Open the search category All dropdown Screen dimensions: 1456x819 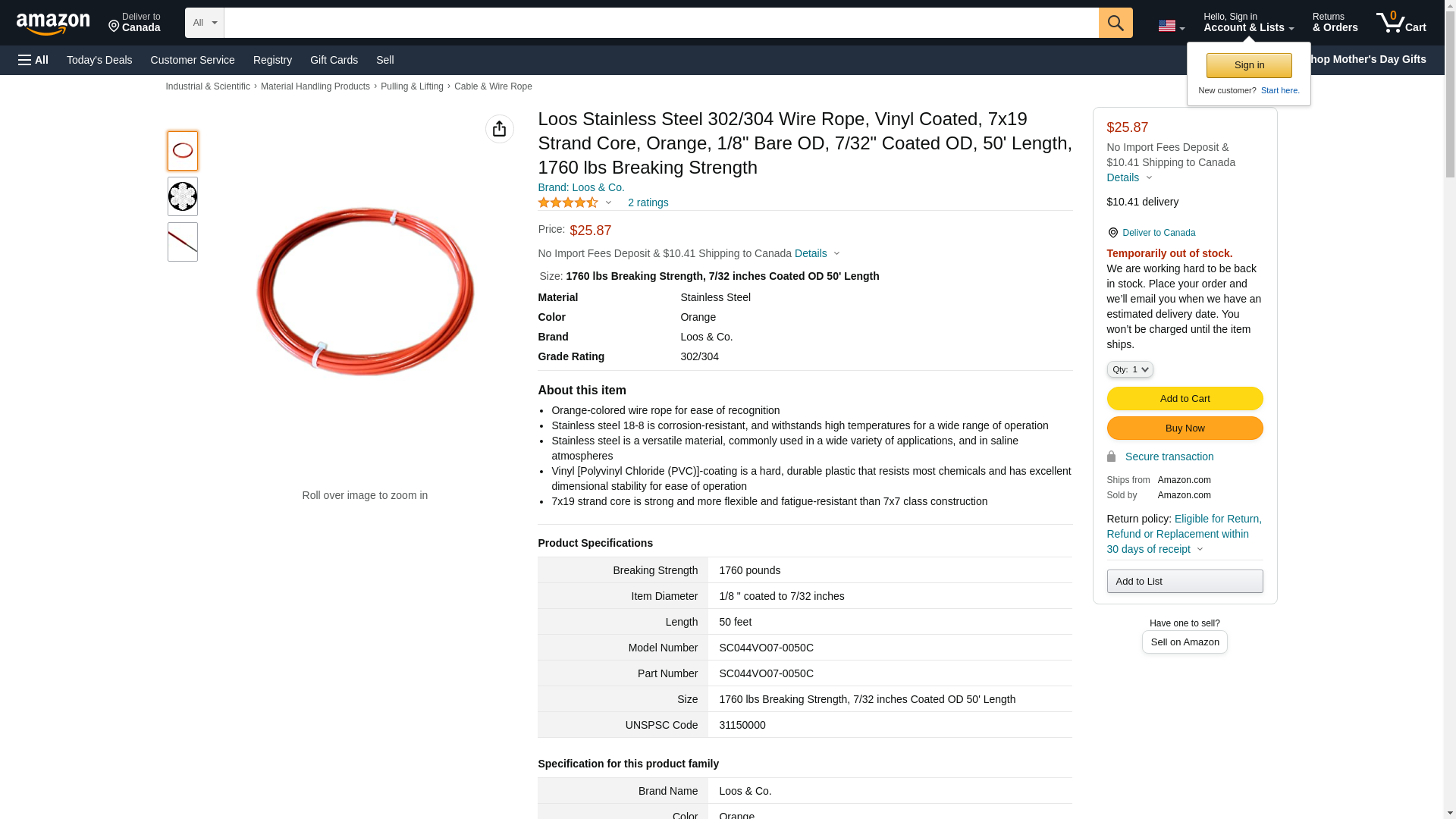coord(204,23)
